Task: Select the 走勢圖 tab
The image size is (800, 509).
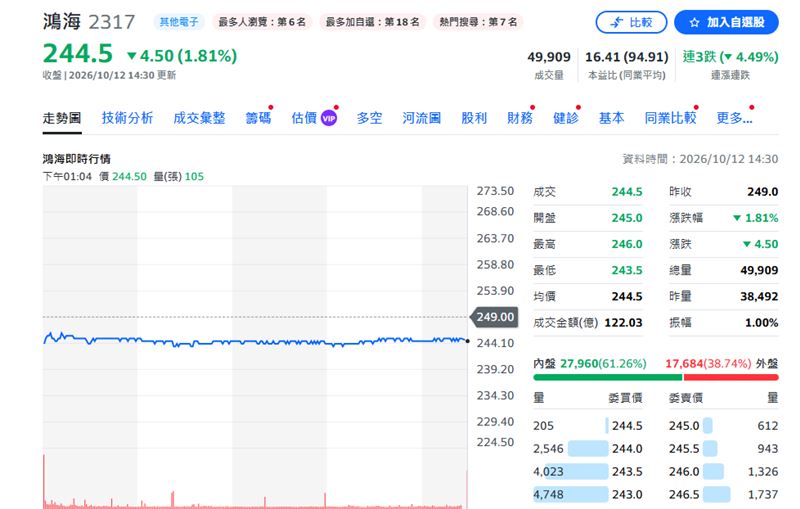Action: pyautogui.click(x=62, y=118)
